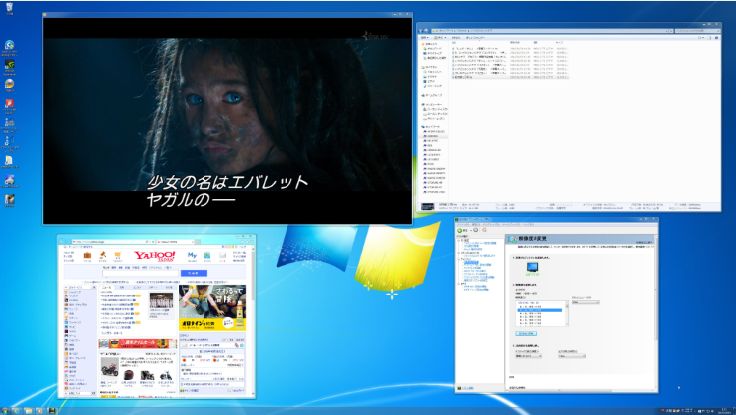Click the blue 検索 button on Yahoo page
This screenshot has width=736, height=415.
194,273
